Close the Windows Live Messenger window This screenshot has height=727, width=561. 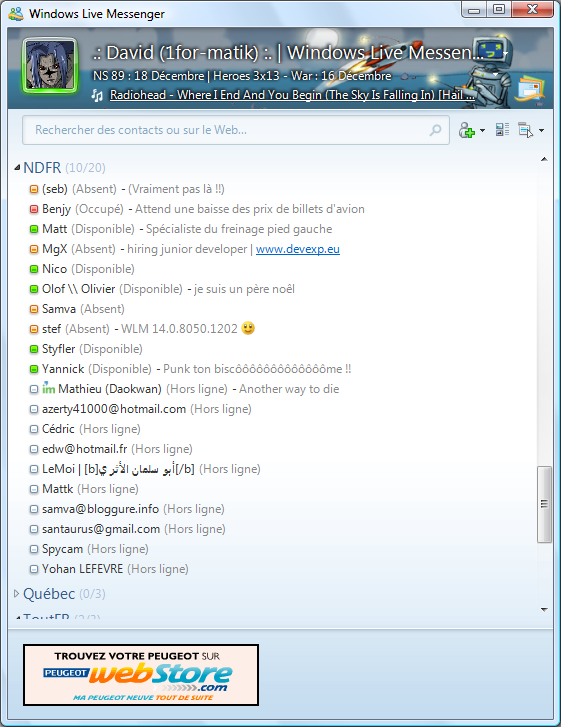532,9
